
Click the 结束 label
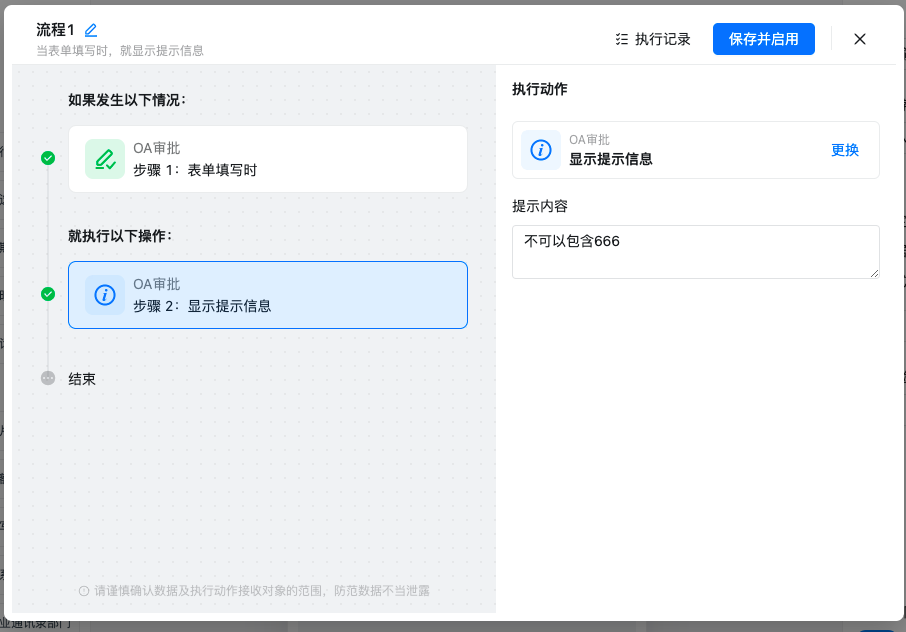[82, 379]
